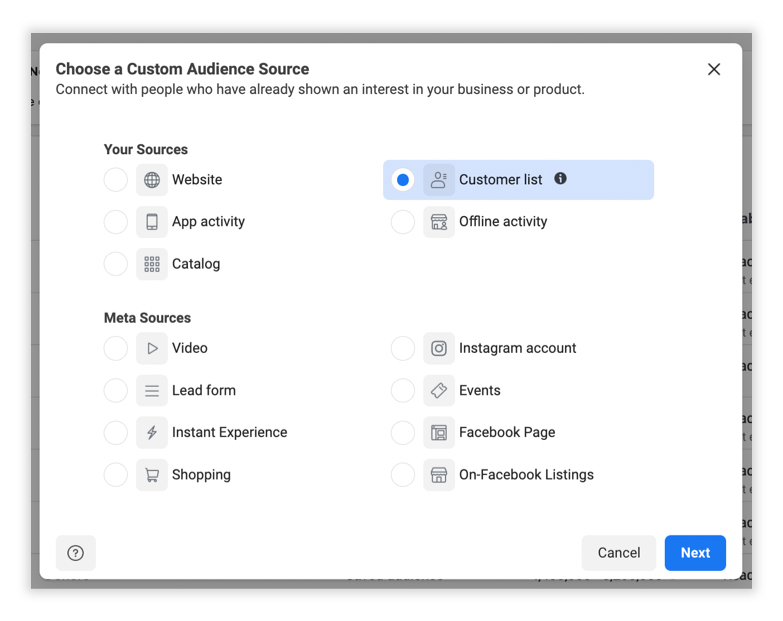Click the Instagram account label text

point(518,348)
